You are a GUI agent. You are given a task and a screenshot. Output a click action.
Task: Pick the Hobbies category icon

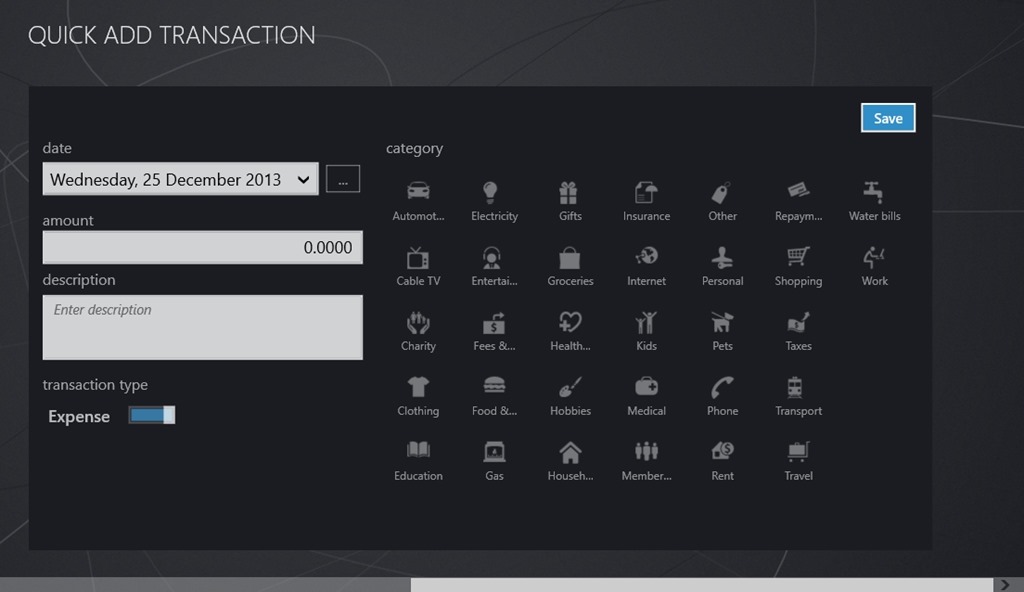pyautogui.click(x=570, y=387)
